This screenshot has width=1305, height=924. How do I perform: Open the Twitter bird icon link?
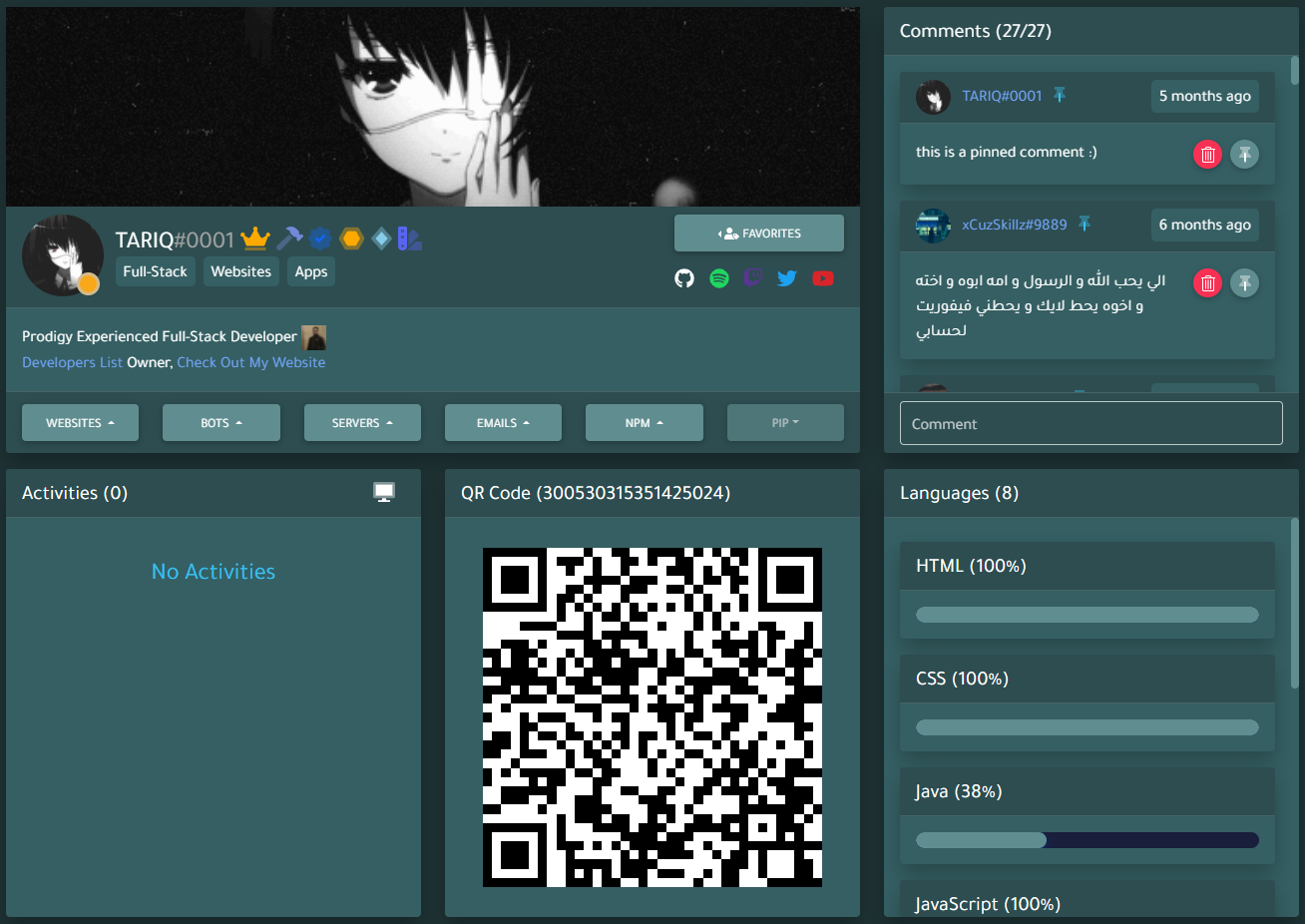[787, 278]
